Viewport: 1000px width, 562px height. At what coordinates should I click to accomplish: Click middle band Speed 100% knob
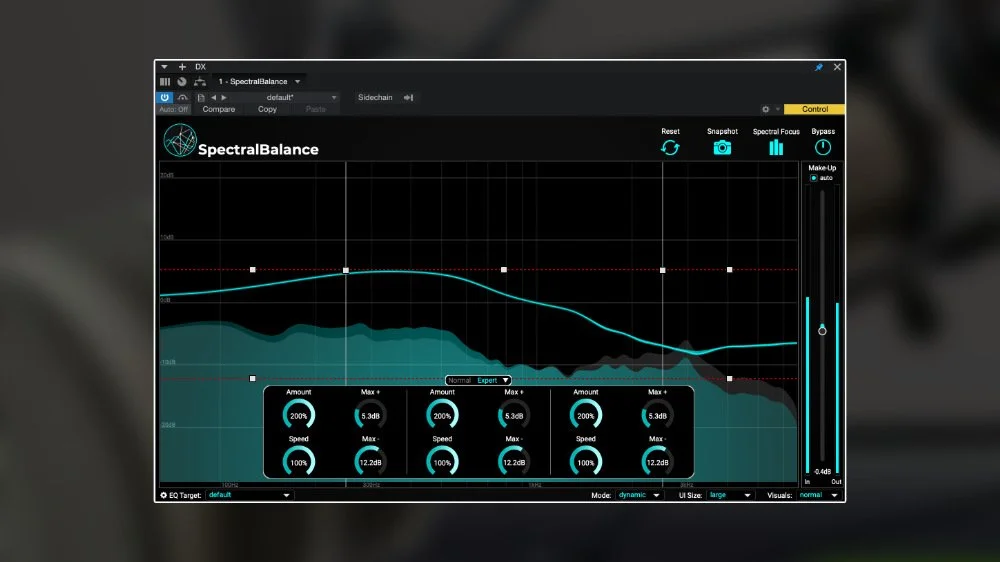point(442,462)
